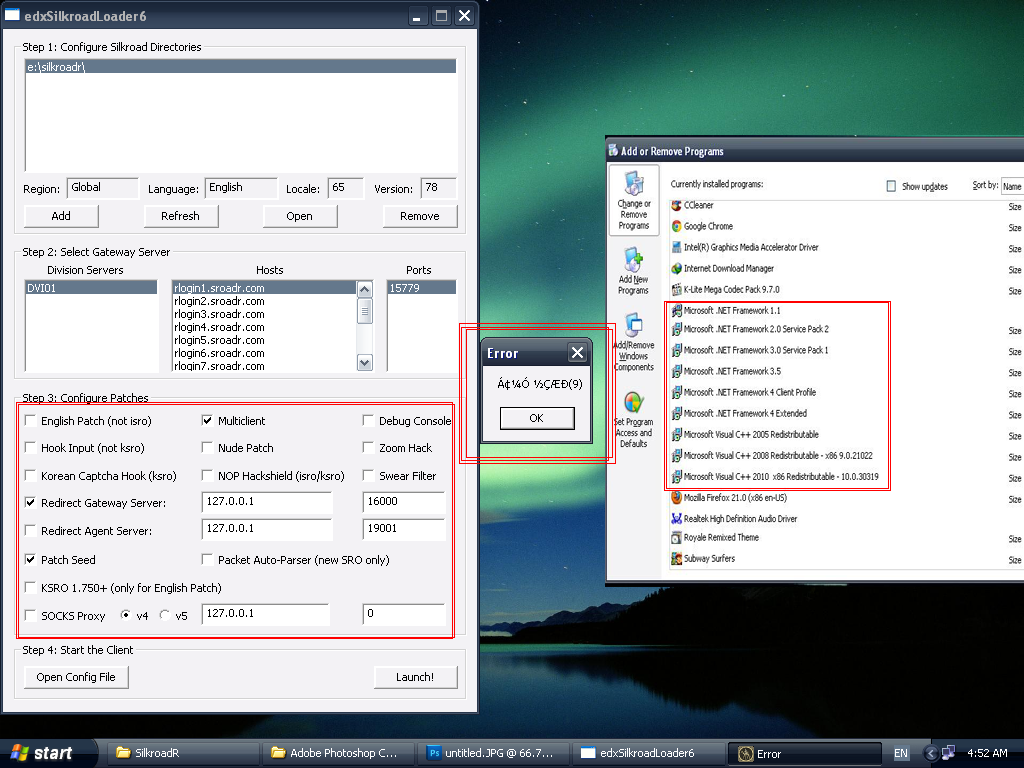Select the Mozilla Firefox 21.0 icon
The height and width of the screenshot is (768, 1024).
click(x=677, y=498)
